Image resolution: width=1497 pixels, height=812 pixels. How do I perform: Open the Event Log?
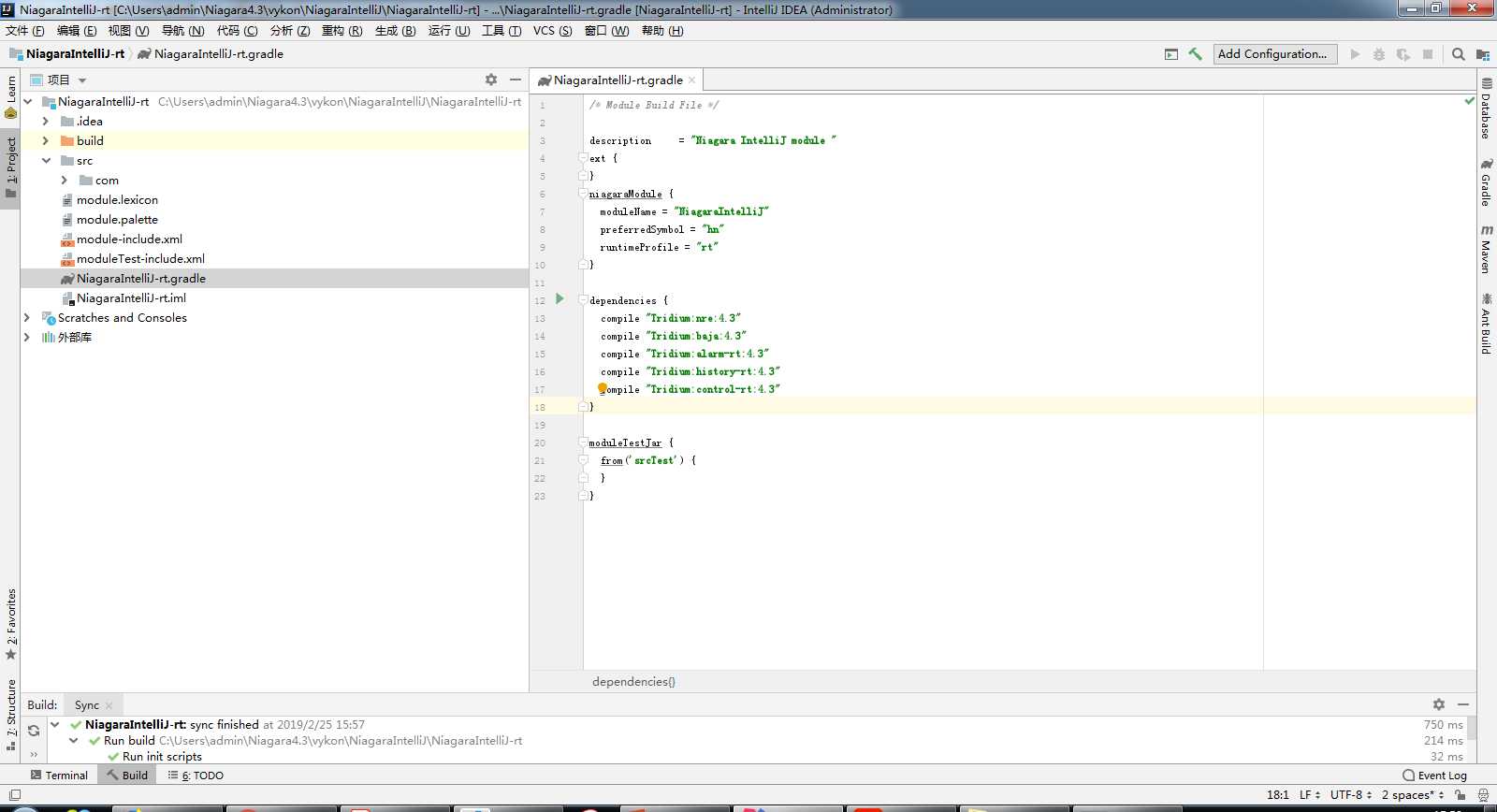(1434, 775)
